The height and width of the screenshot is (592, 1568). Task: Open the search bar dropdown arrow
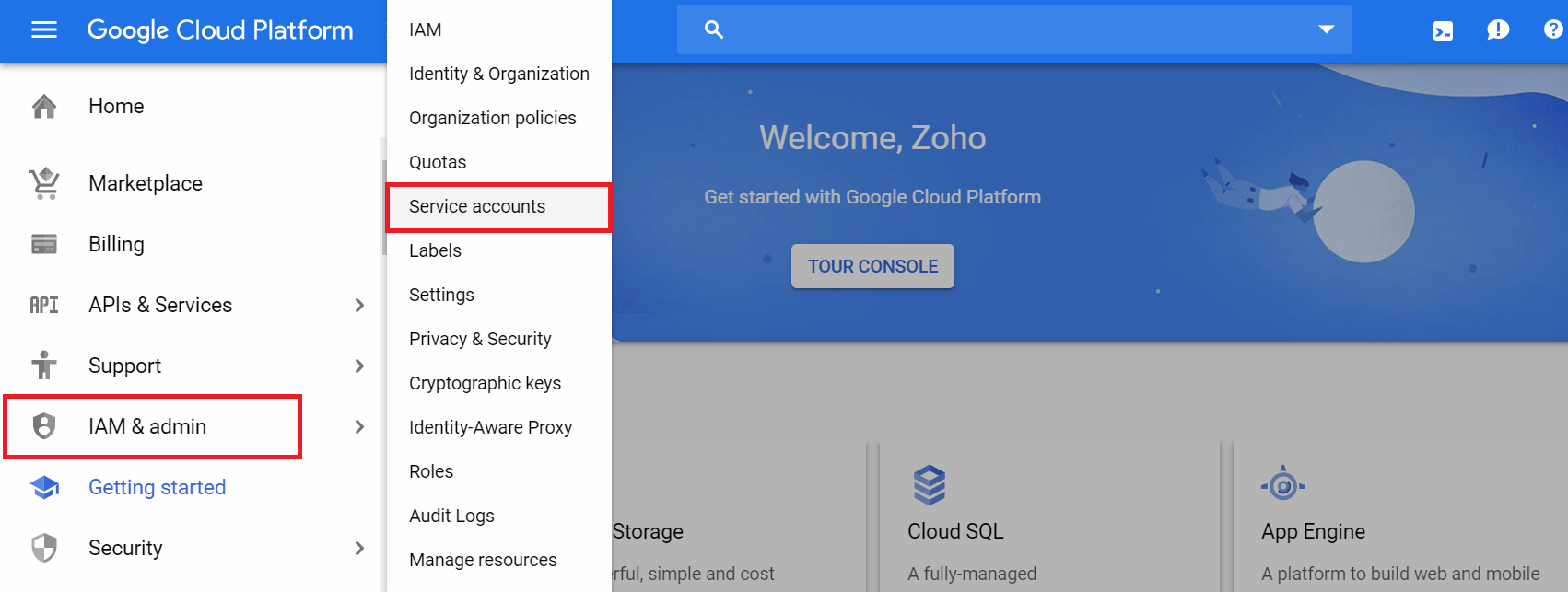pyautogui.click(x=1327, y=29)
